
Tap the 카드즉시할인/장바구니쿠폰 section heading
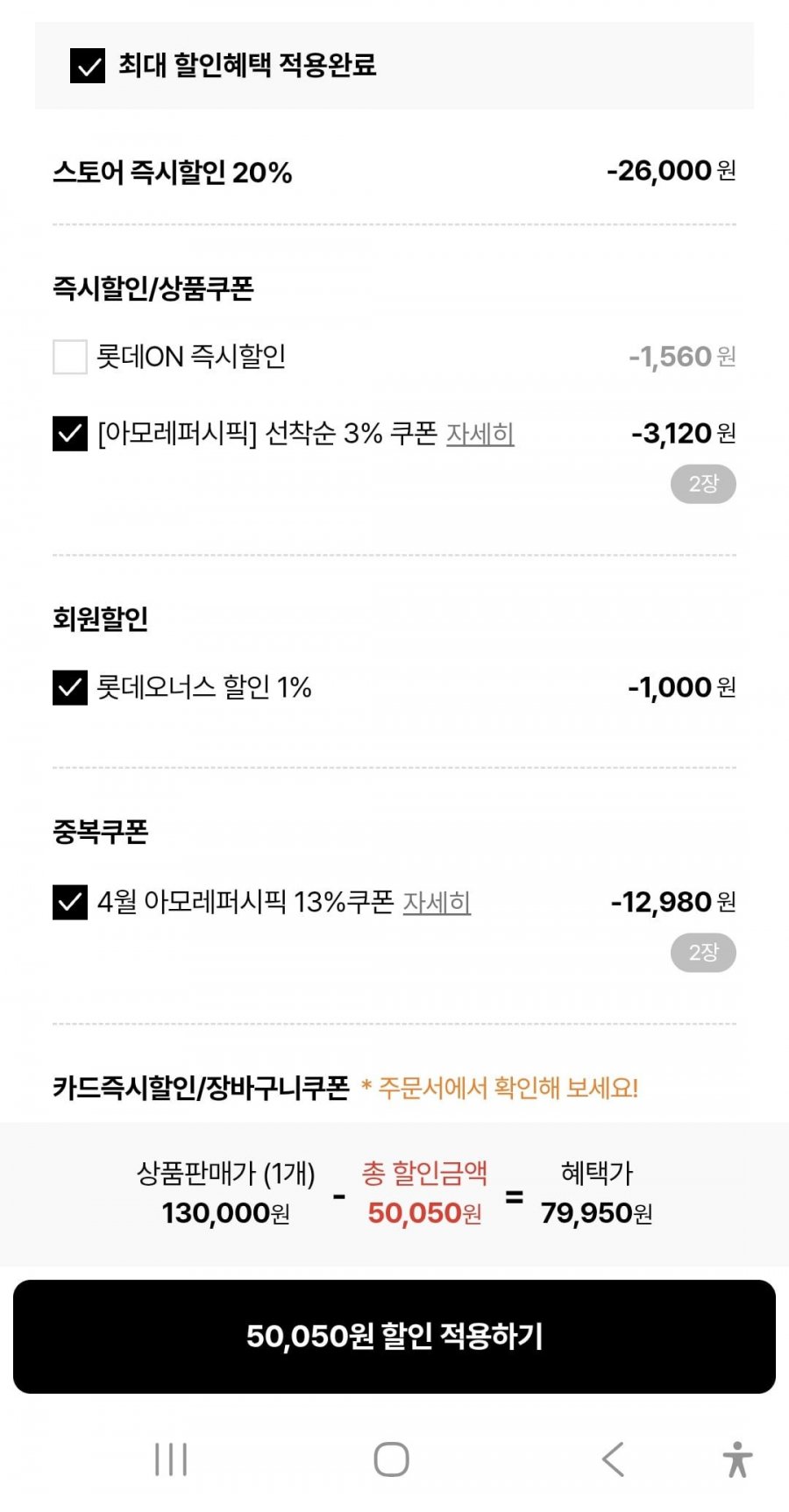coord(201,1088)
